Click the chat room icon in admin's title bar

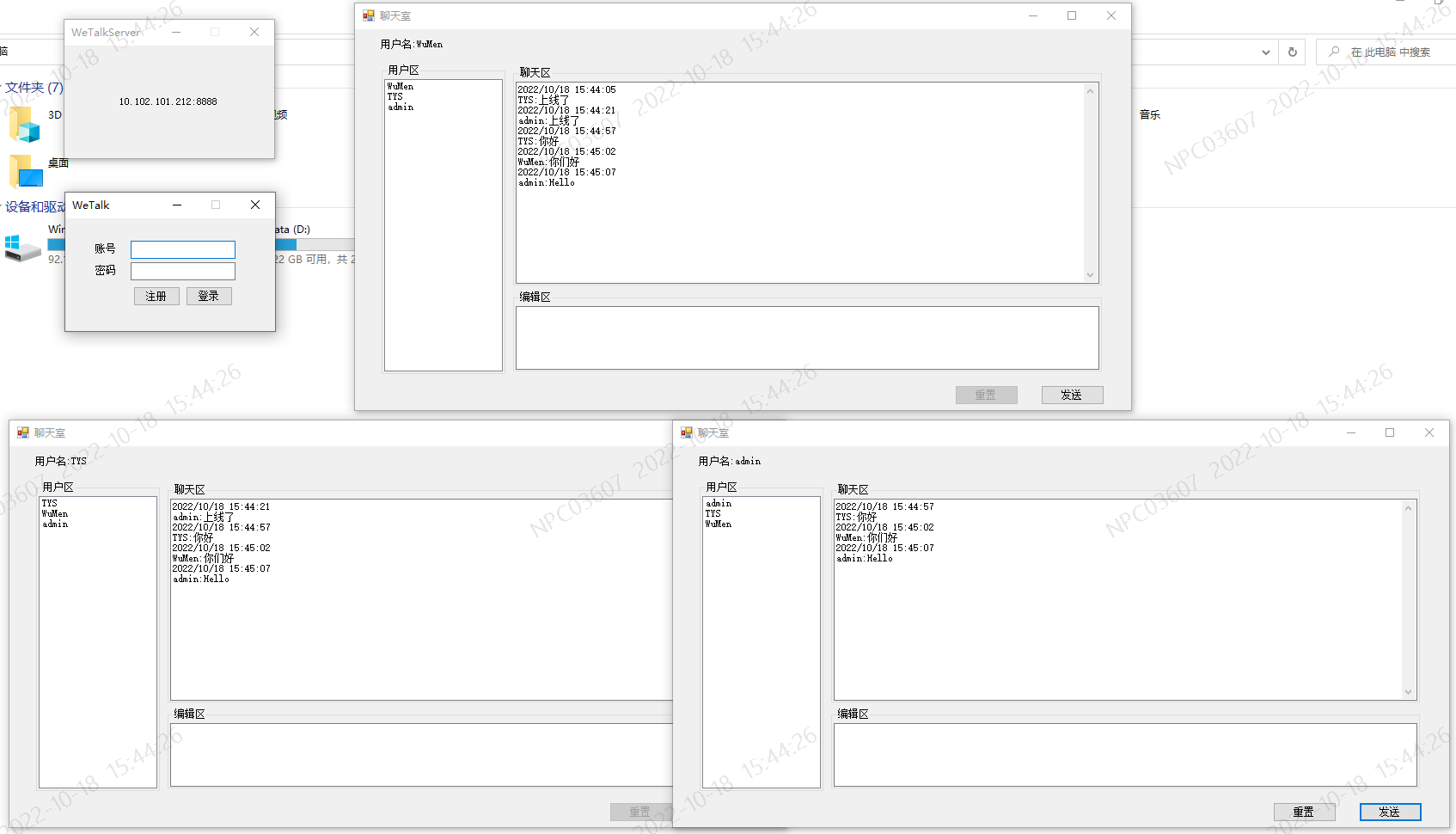[687, 432]
